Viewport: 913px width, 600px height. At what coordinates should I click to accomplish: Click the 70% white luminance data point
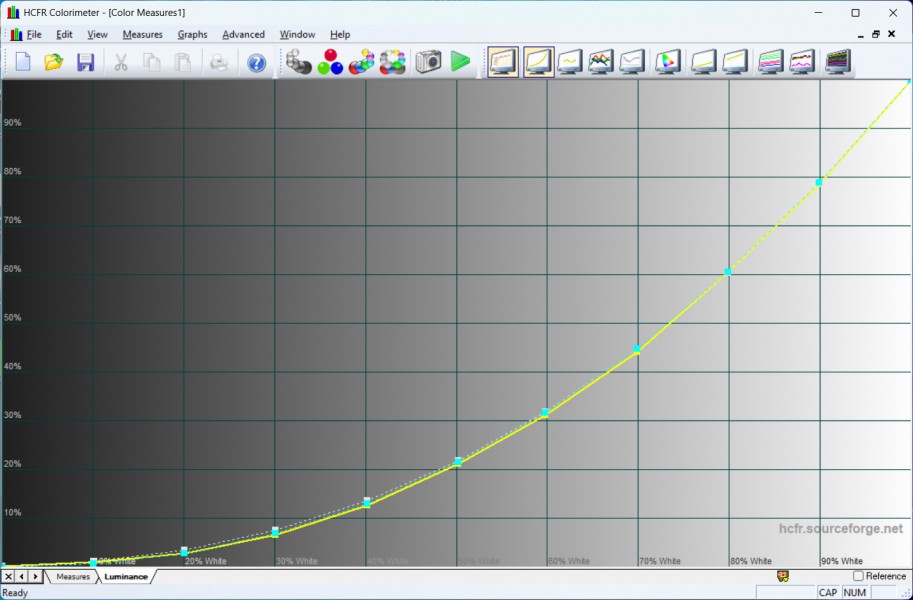637,350
